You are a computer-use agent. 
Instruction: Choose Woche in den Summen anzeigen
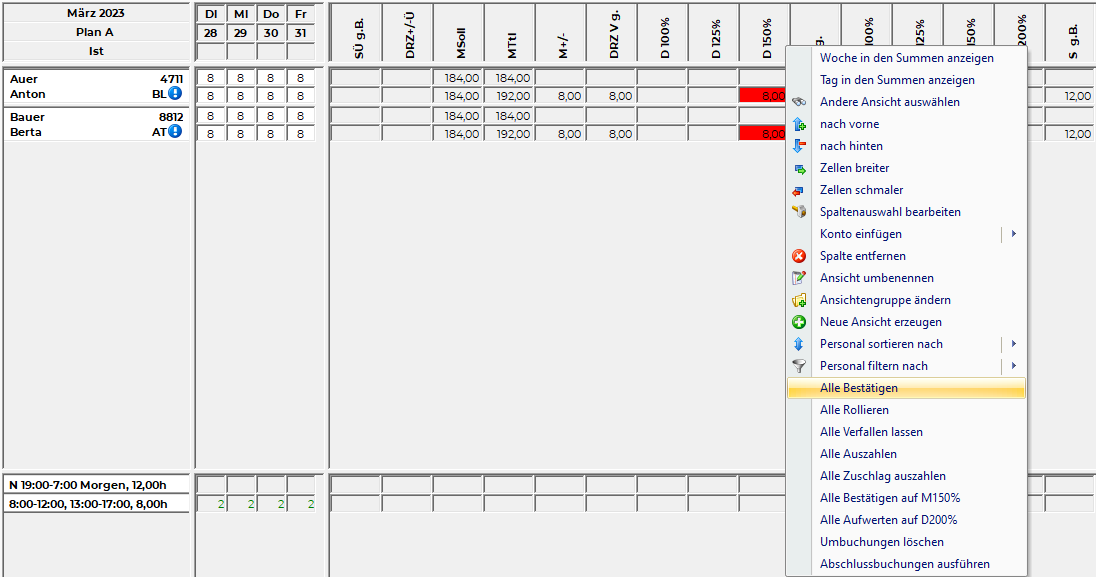pyautogui.click(x=906, y=58)
